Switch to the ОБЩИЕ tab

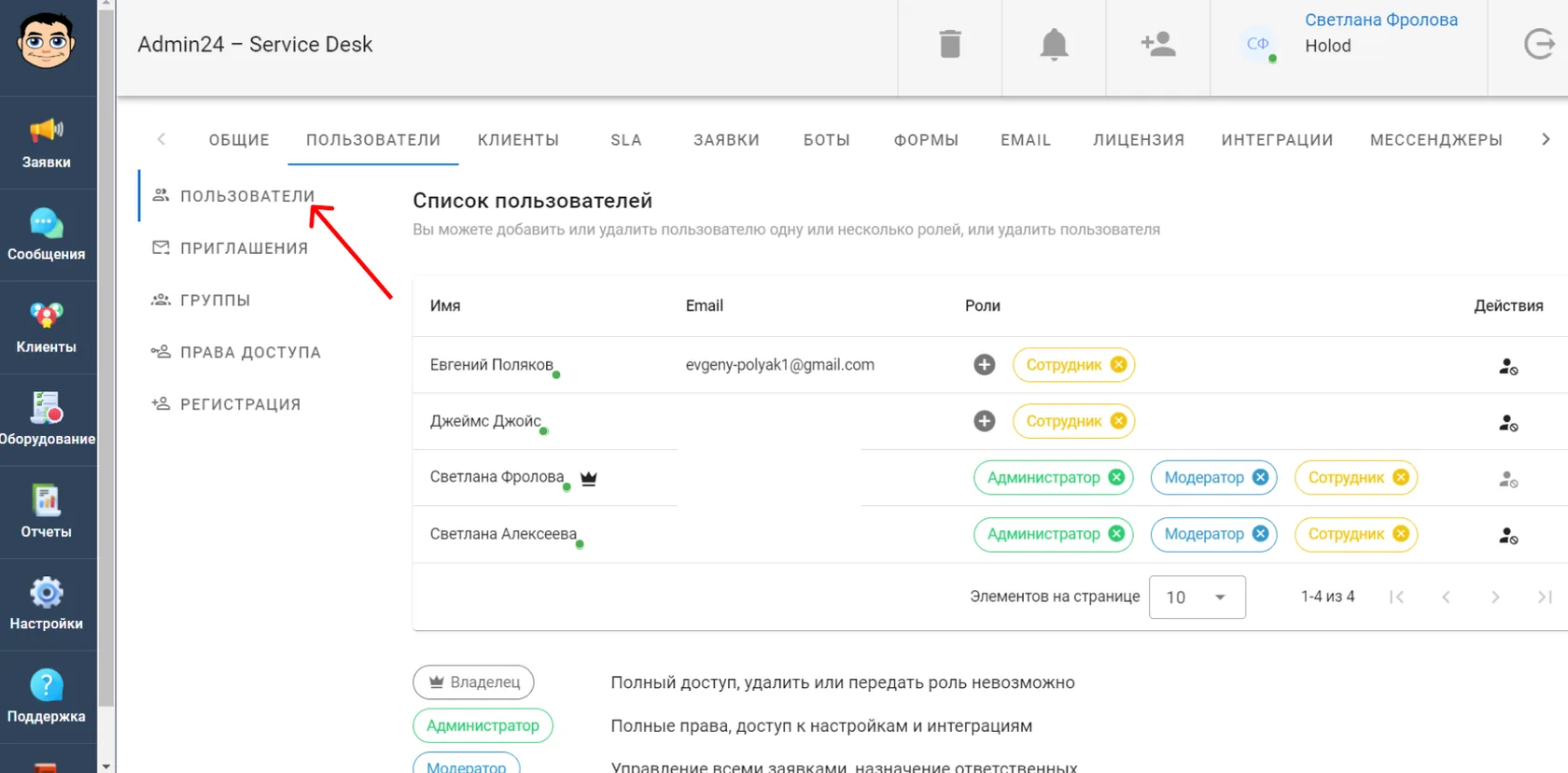tap(239, 140)
